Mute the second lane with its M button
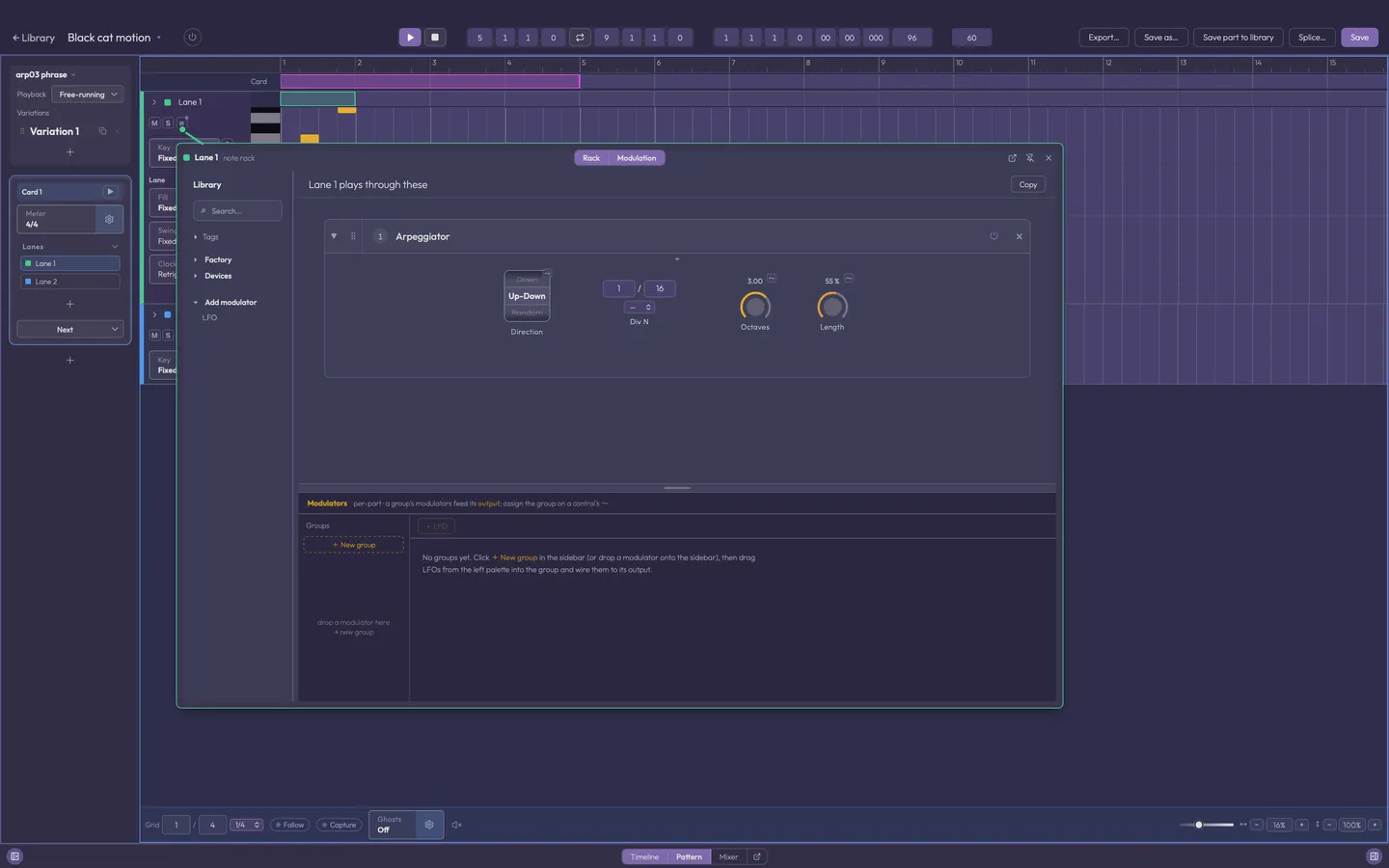 tap(154, 336)
